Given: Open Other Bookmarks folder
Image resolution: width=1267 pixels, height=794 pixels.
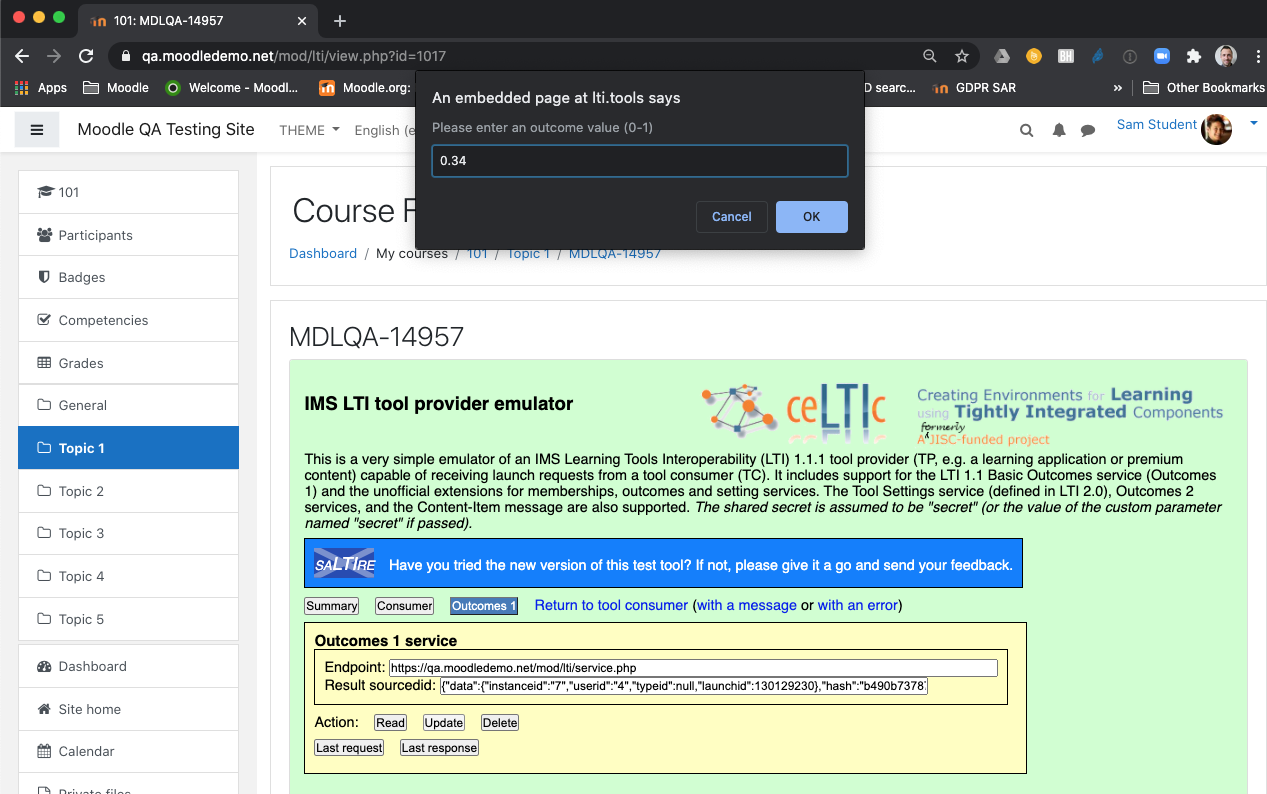Looking at the screenshot, I should 1203,88.
